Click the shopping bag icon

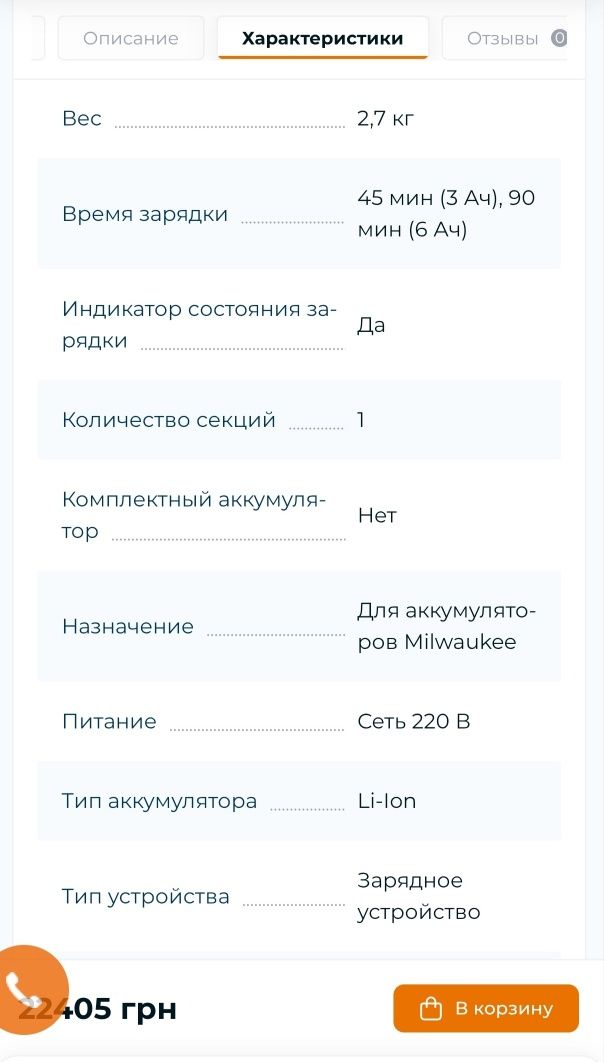(431, 1009)
